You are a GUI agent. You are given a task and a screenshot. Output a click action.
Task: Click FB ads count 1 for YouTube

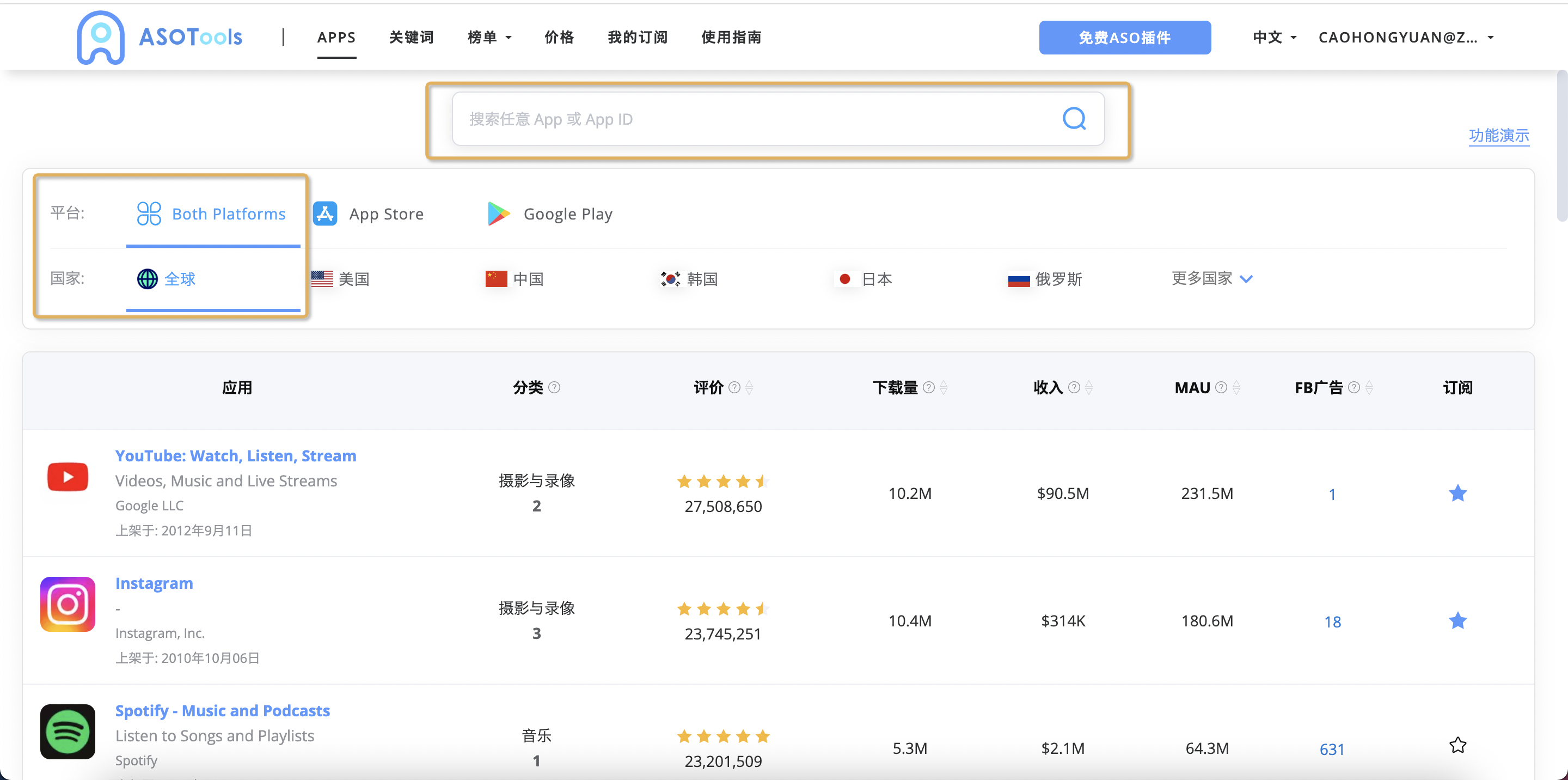pos(1332,494)
